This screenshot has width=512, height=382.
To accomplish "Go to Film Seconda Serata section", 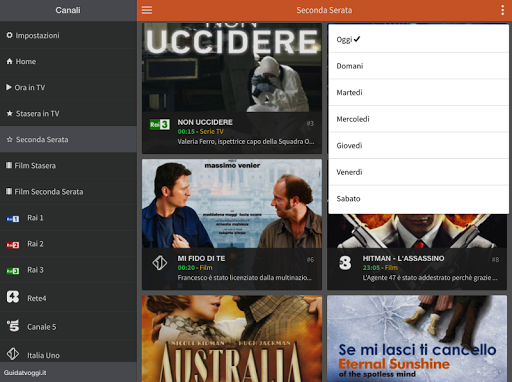I will coord(68,191).
